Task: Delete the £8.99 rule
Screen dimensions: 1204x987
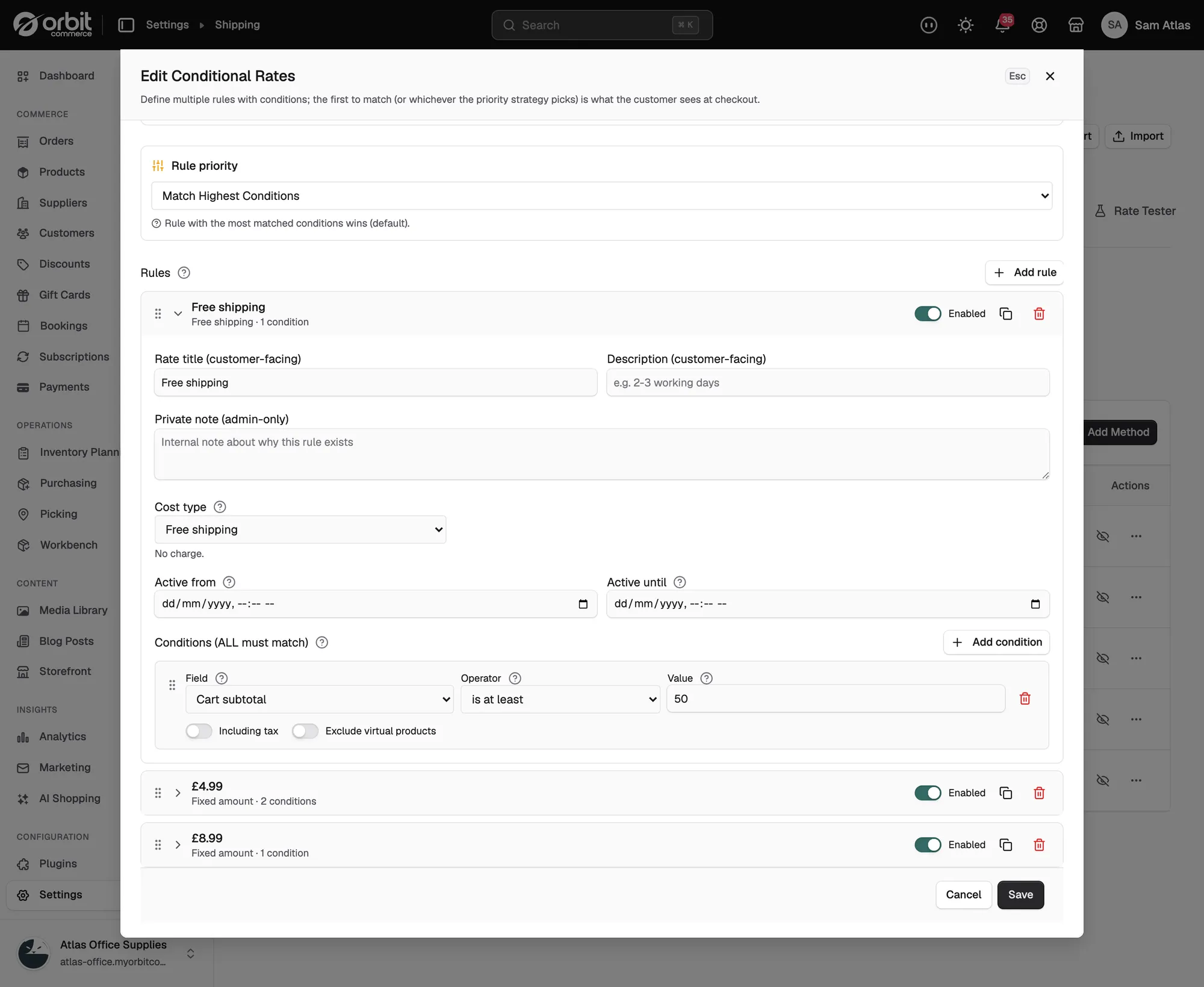Action: tap(1039, 845)
